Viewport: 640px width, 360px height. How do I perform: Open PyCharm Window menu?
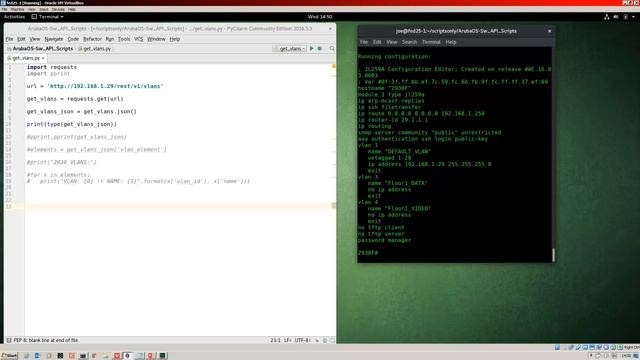pos(156,39)
